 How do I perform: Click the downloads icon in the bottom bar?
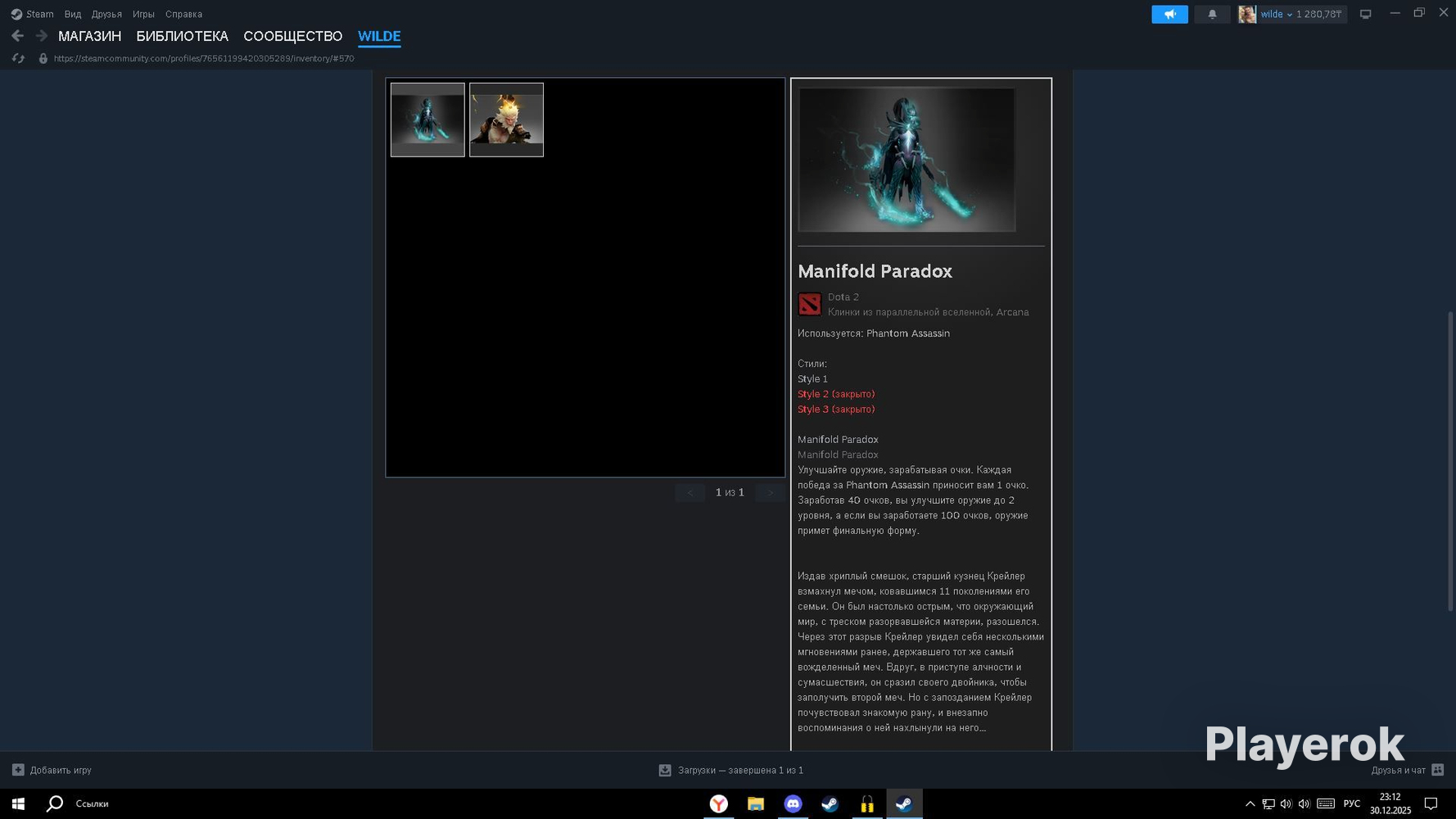pos(665,770)
